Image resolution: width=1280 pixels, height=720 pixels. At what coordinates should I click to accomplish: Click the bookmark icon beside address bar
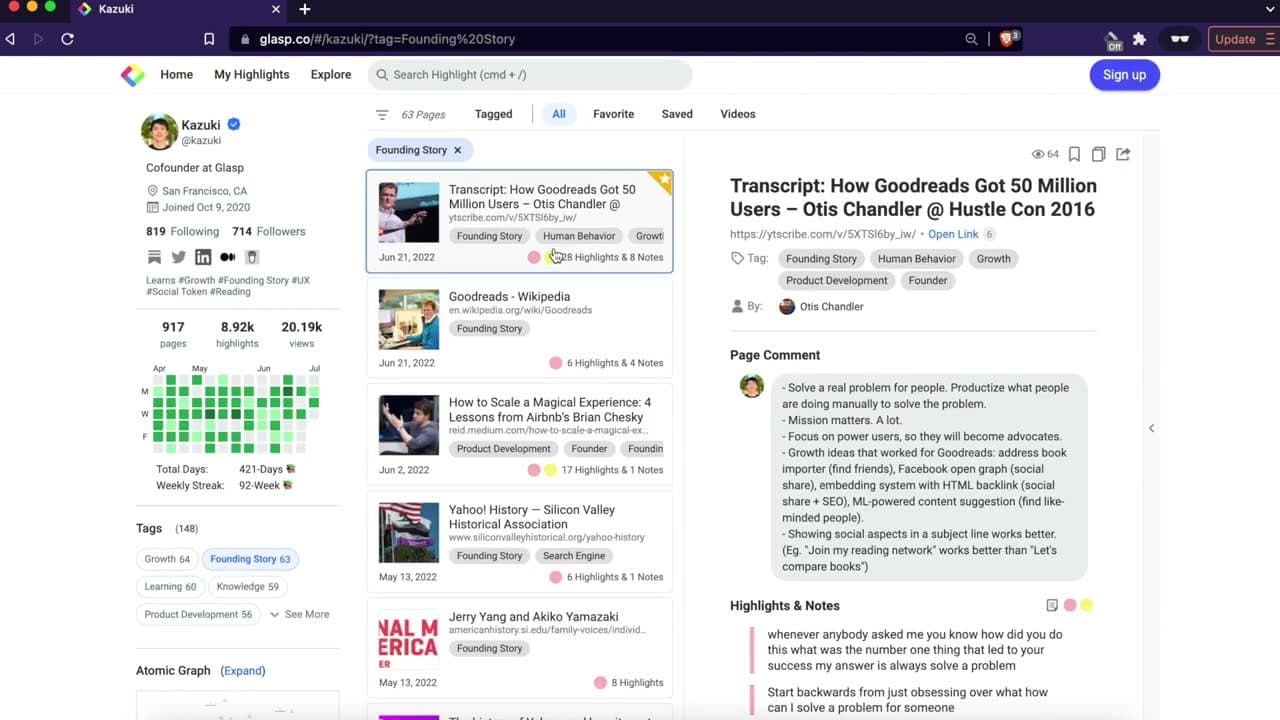click(x=209, y=39)
